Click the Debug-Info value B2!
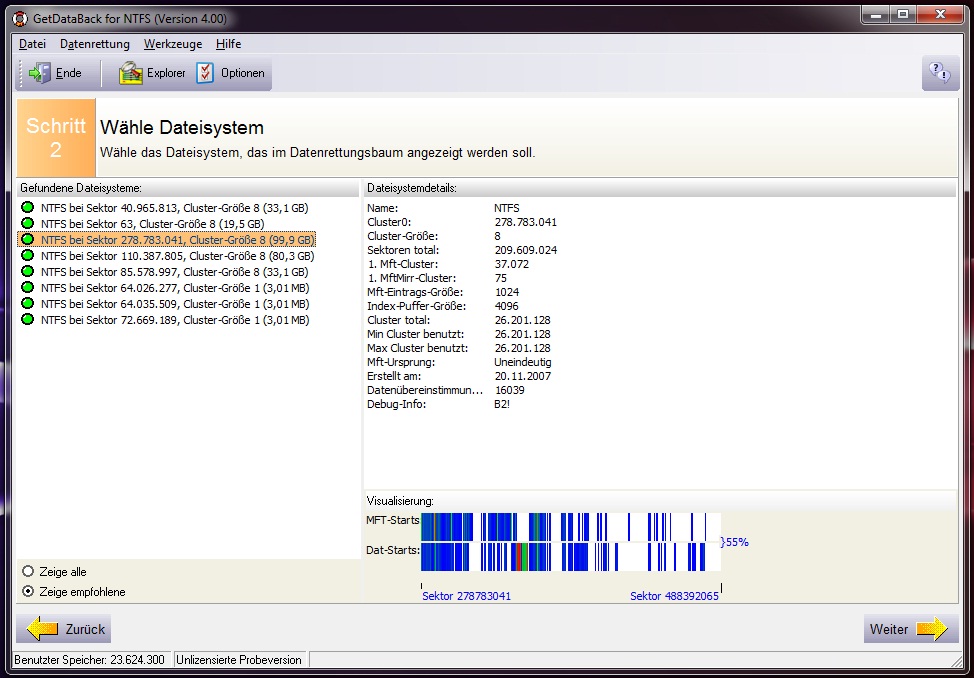974x678 pixels. [x=502, y=404]
